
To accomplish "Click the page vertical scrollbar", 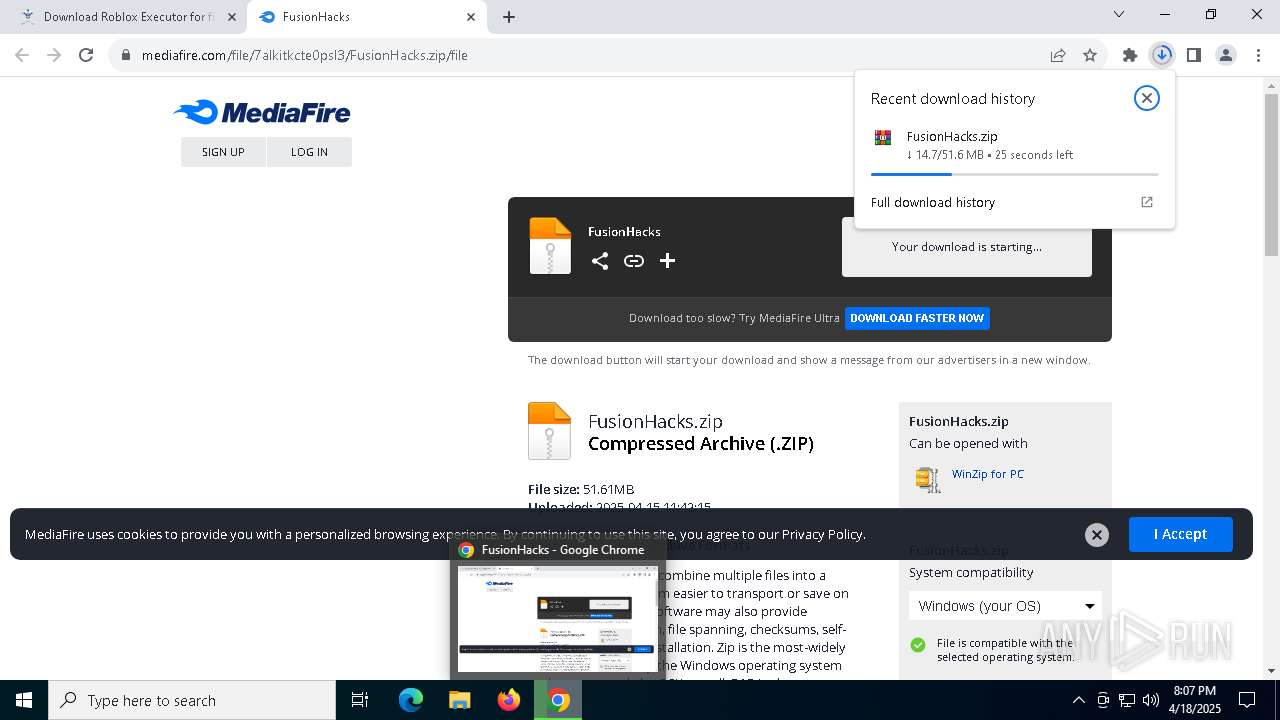I will (x=1271, y=175).
